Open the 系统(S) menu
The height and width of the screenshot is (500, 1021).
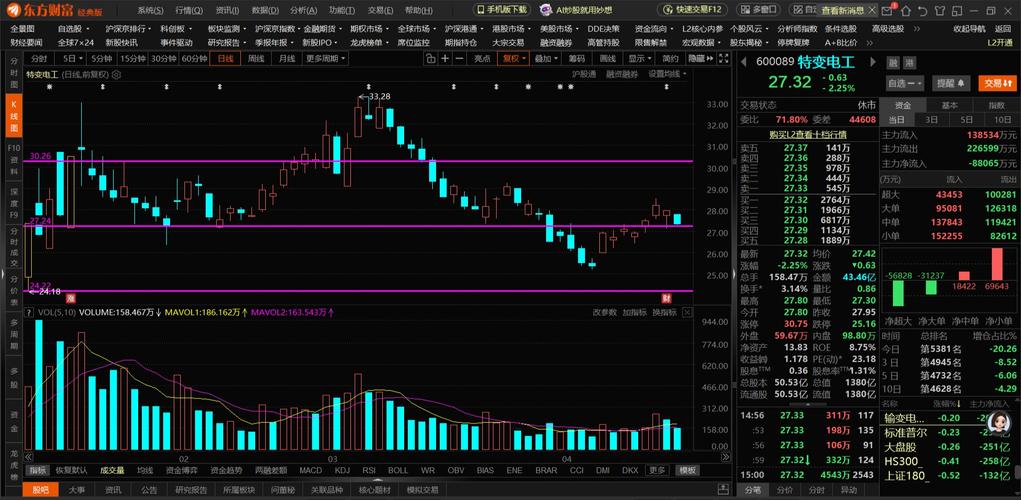[151, 10]
